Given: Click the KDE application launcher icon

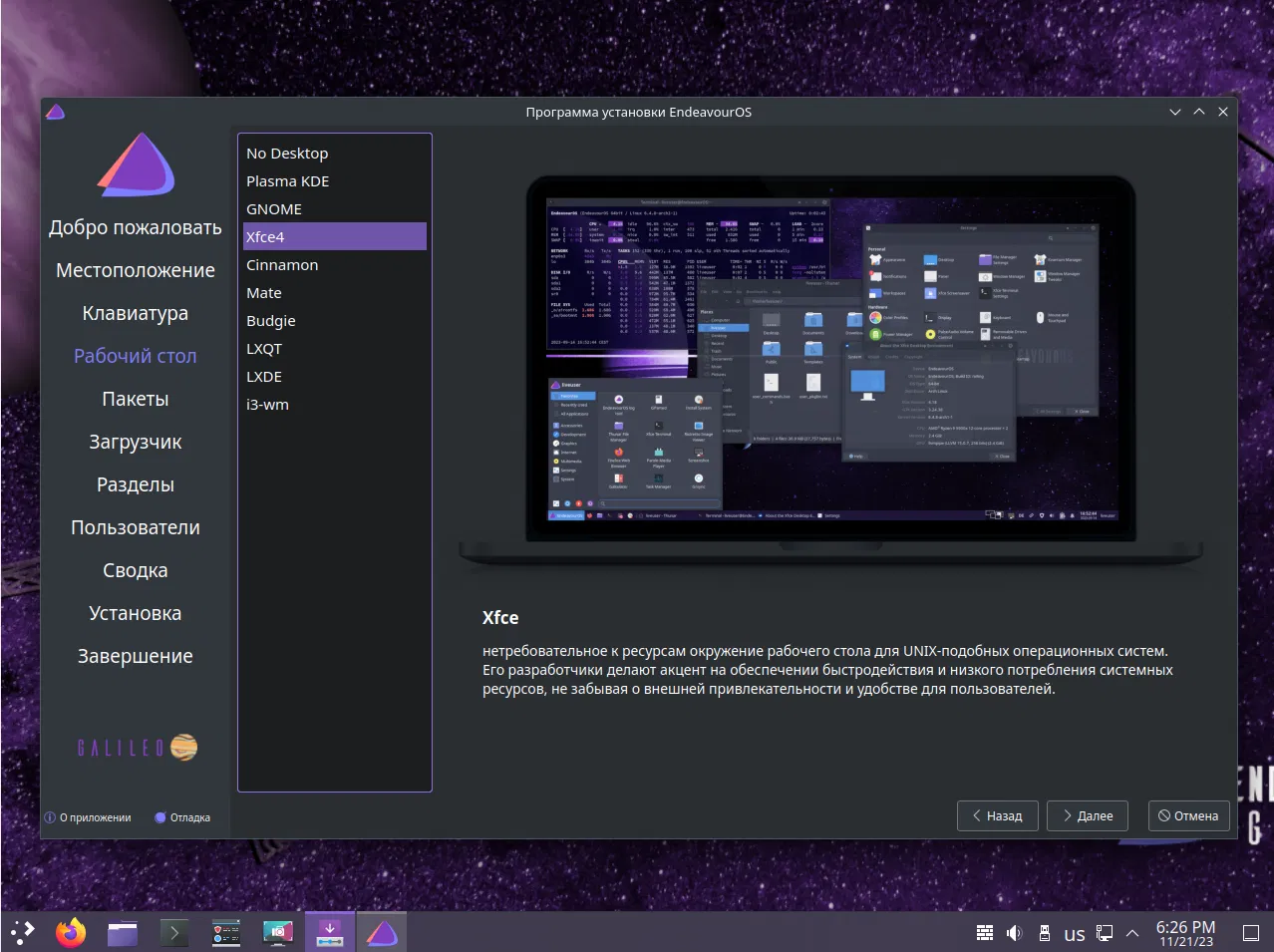Looking at the screenshot, I should [22, 933].
